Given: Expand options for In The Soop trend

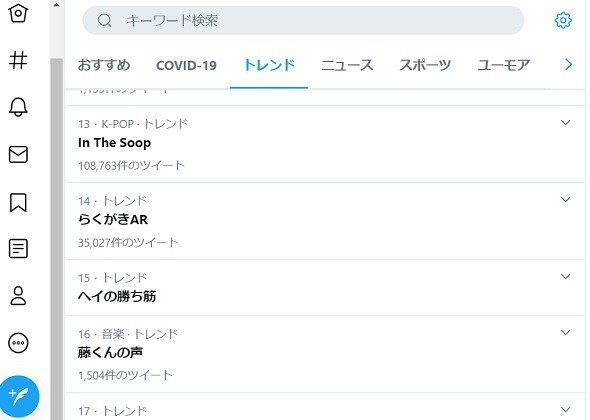Looking at the screenshot, I should tap(565, 123).
